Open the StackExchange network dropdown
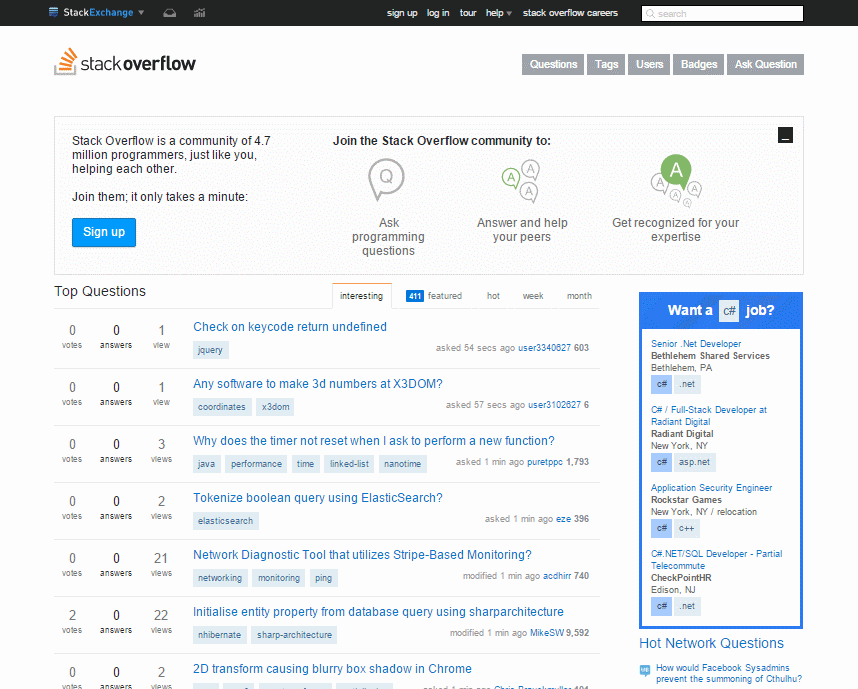The image size is (858, 689). point(96,13)
